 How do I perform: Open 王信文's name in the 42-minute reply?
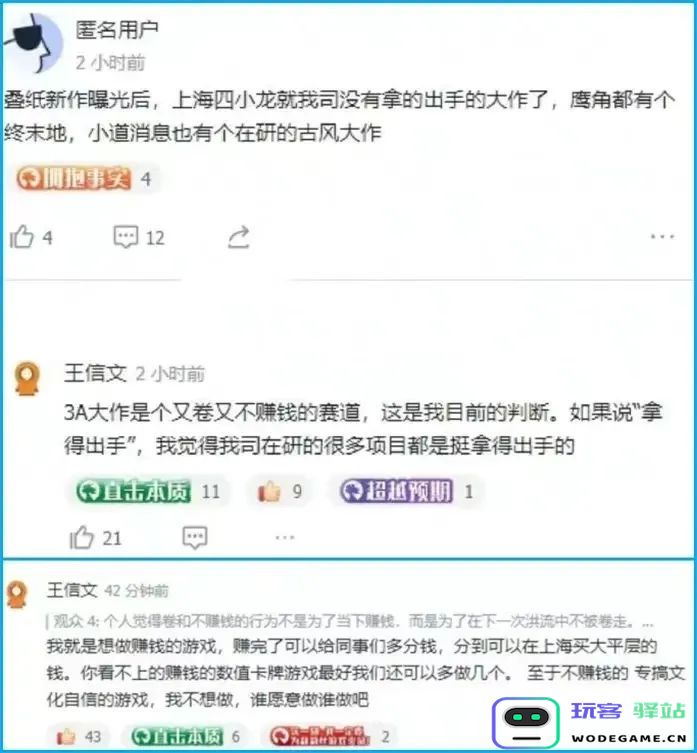72,590
